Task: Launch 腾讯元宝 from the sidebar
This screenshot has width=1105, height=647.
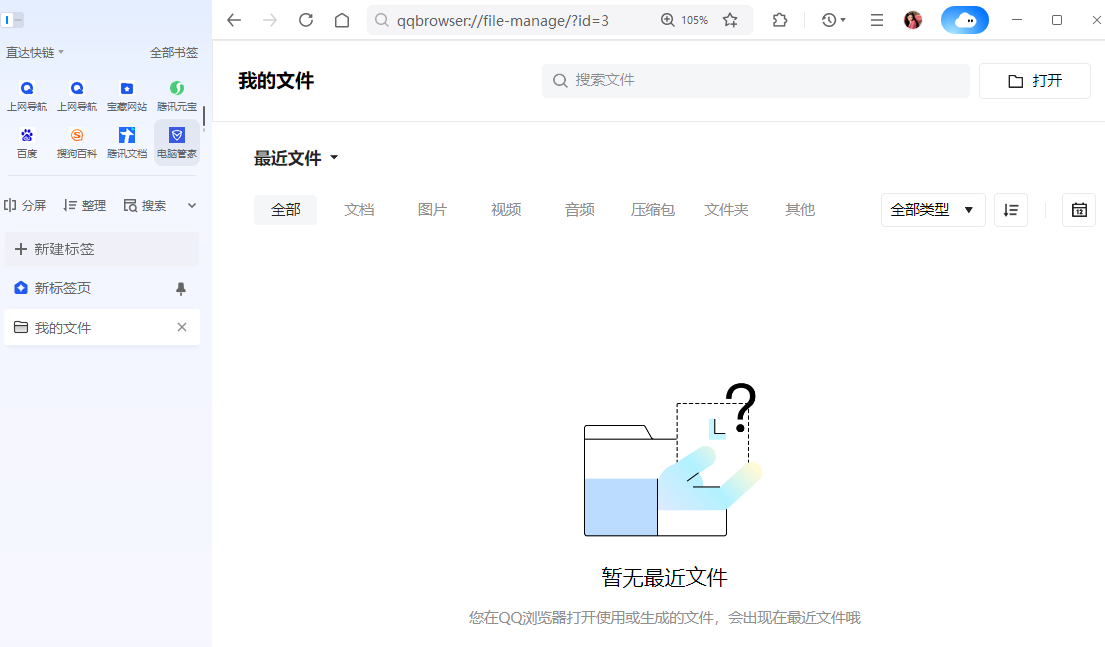Action: pyautogui.click(x=176, y=94)
